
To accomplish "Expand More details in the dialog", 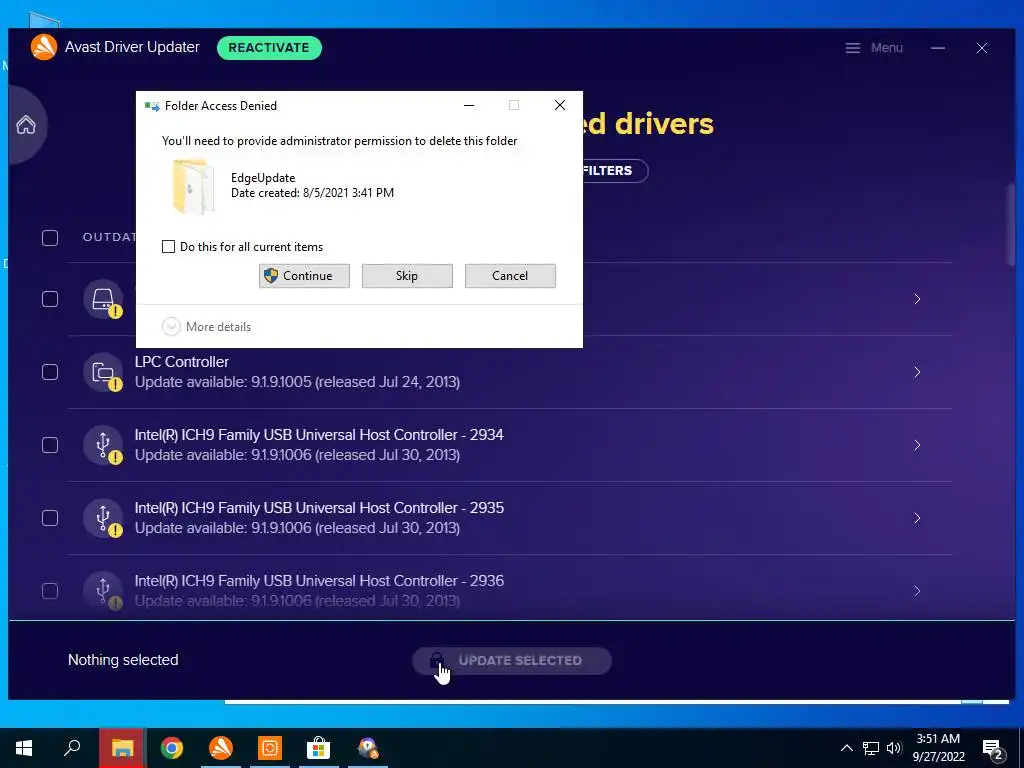I will click(x=206, y=327).
